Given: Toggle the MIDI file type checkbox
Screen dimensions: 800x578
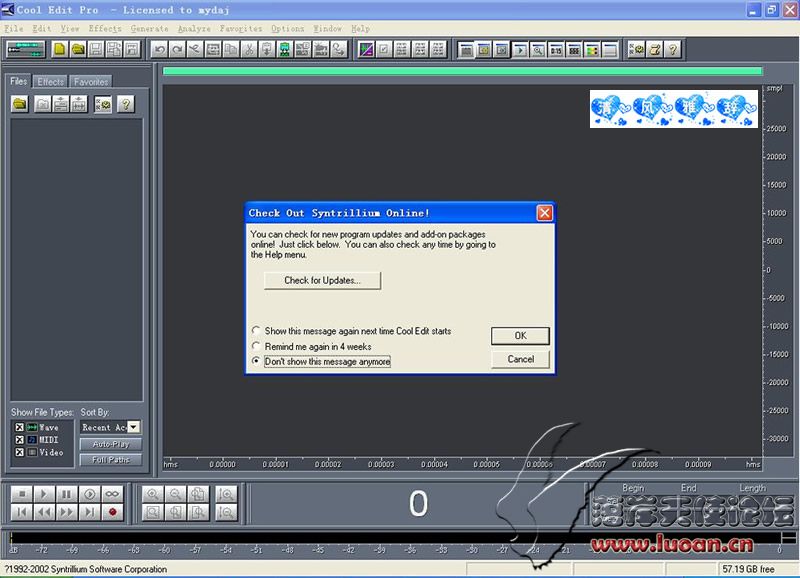Looking at the screenshot, I should 19,439.
